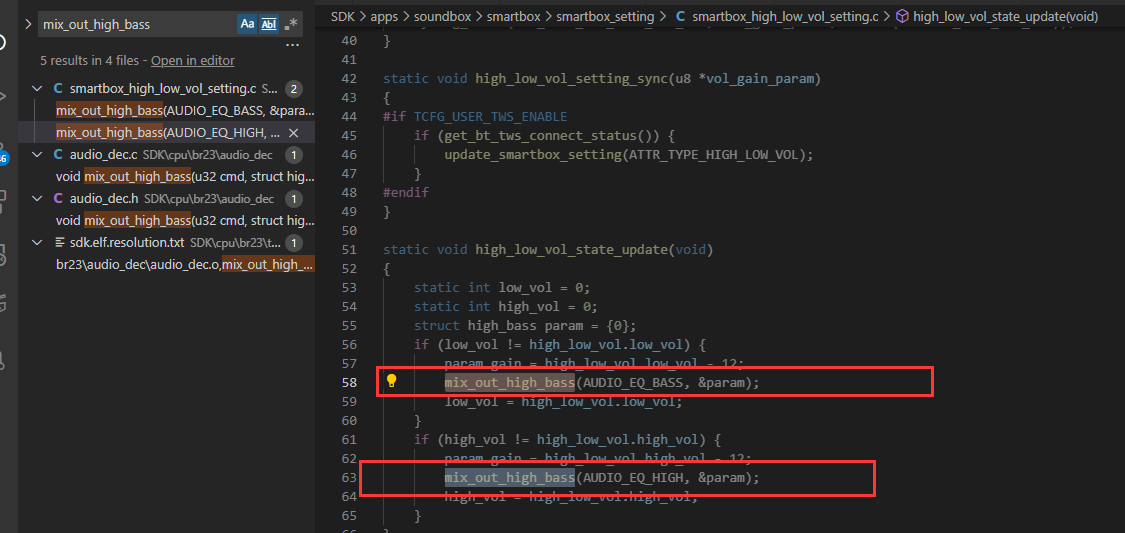Click the apps breadcrumb
The image size is (1125, 533).
click(x=384, y=16)
